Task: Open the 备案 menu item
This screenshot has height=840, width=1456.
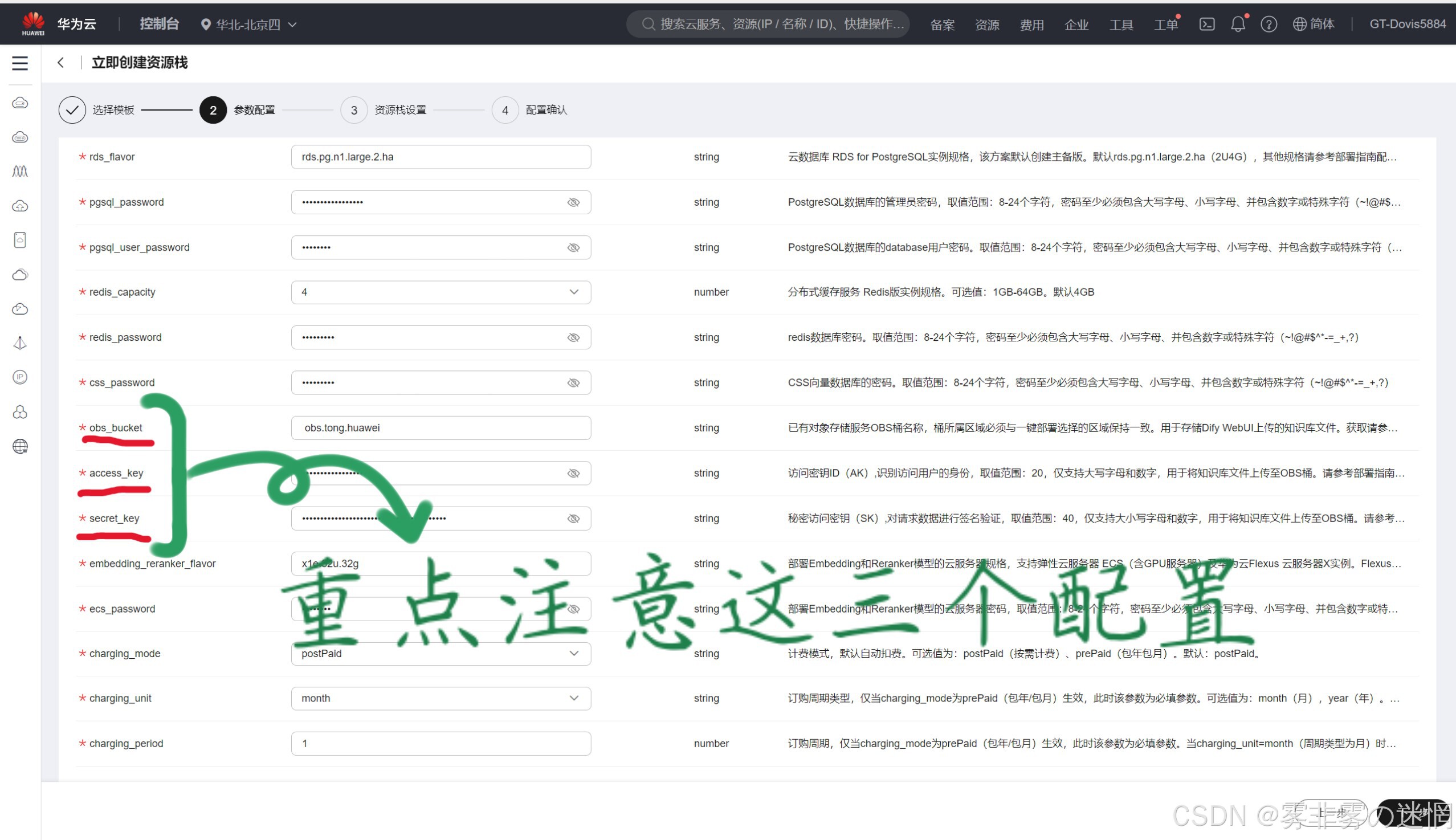Action: click(x=942, y=25)
